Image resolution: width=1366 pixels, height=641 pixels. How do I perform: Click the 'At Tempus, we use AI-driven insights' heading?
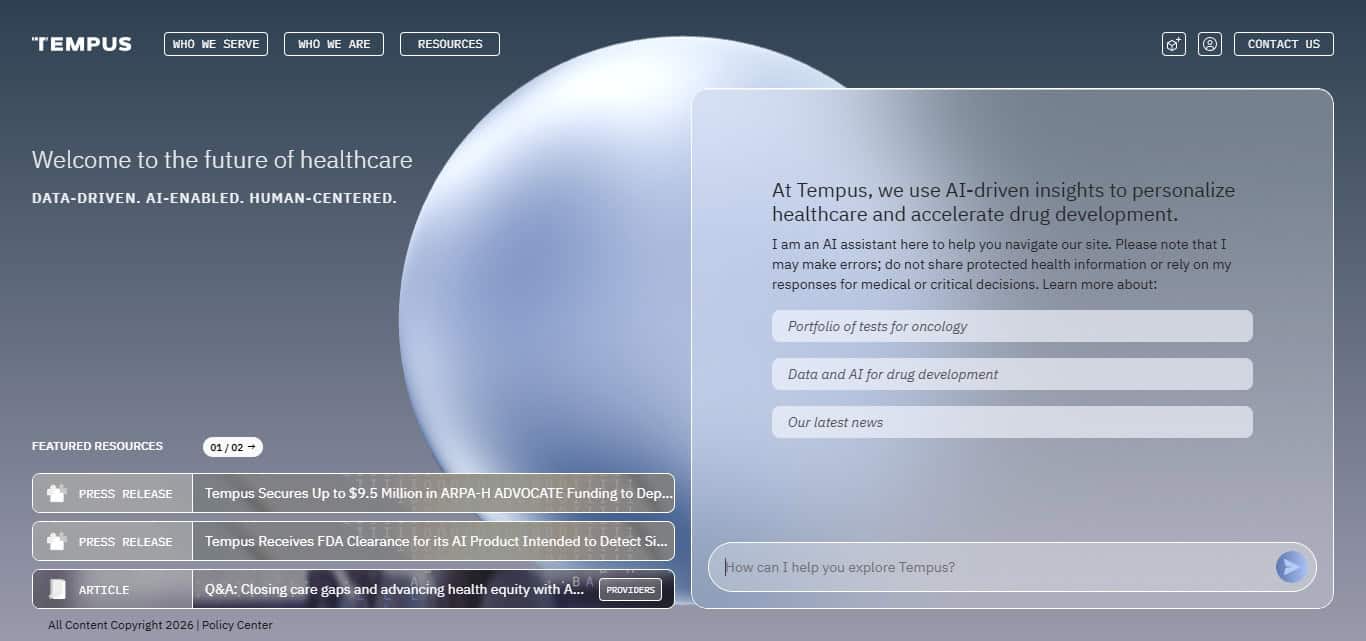[x=1003, y=202]
